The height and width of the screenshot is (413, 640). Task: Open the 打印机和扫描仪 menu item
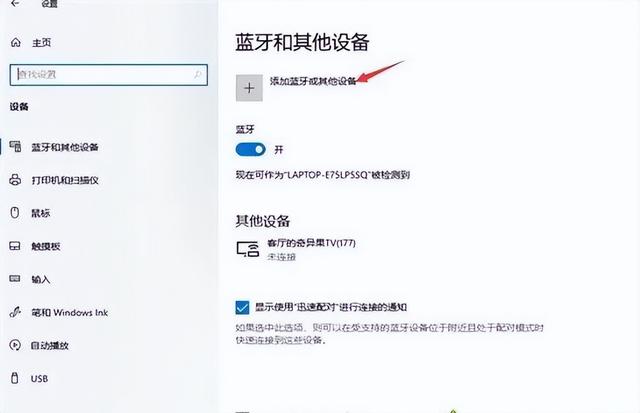click(55, 180)
